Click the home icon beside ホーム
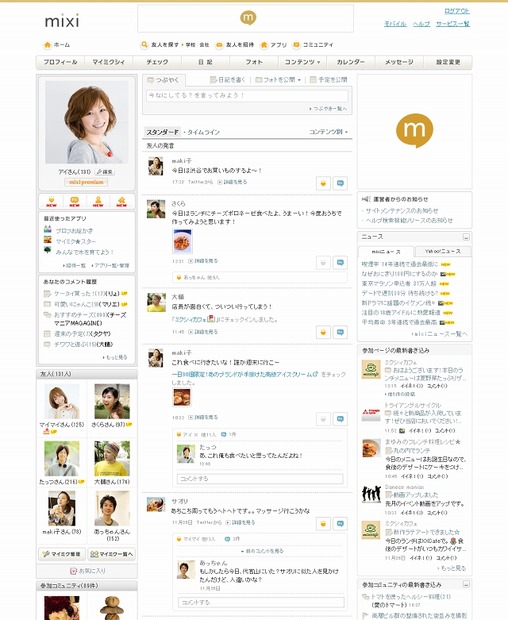 pos(47,45)
